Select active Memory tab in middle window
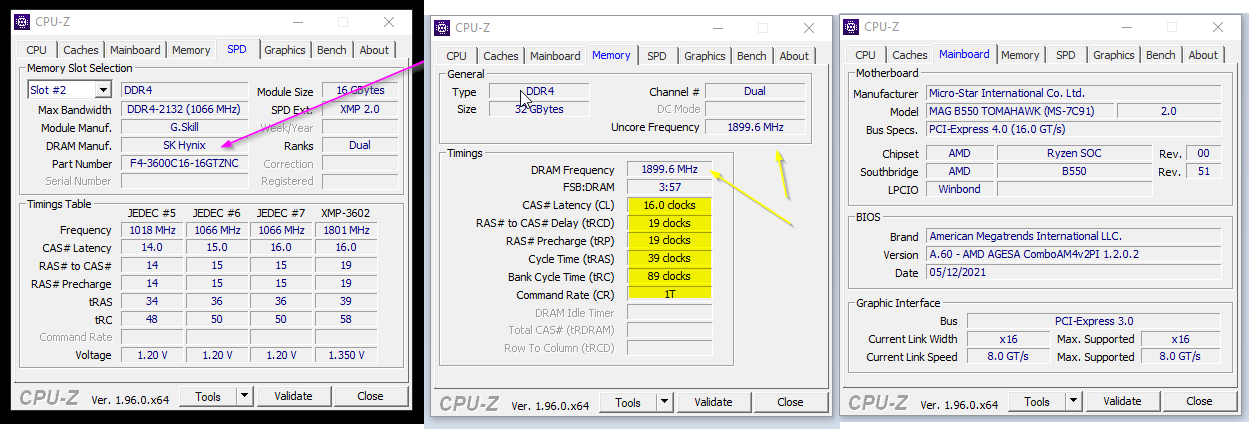The width and height of the screenshot is (1254, 441). click(x=611, y=55)
